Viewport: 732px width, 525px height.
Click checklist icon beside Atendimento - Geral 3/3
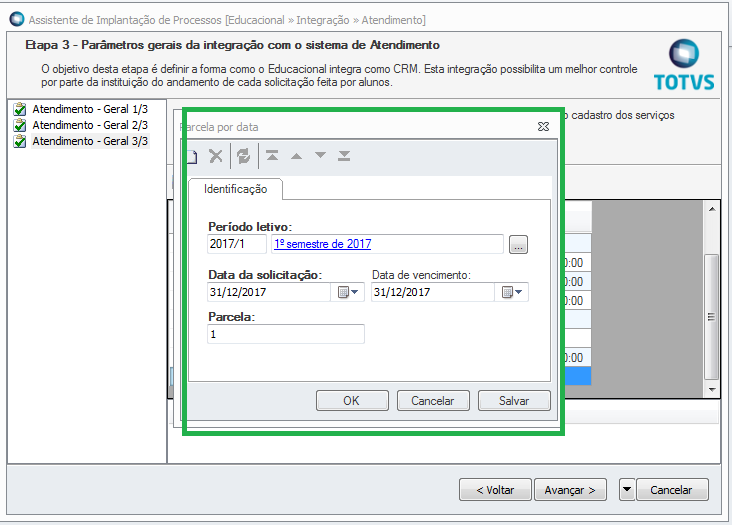(x=20, y=141)
